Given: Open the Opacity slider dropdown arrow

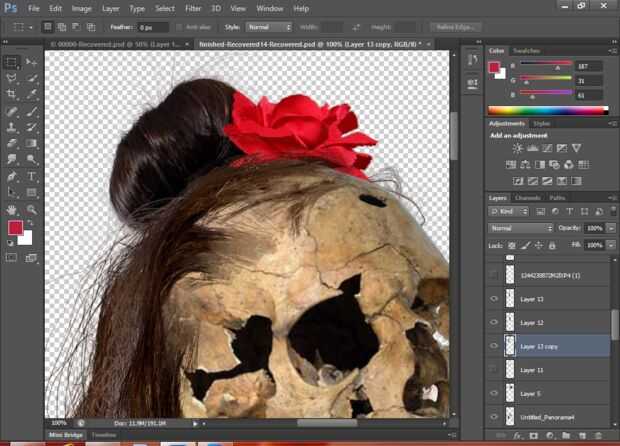Looking at the screenshot, I should coord(611,228).
